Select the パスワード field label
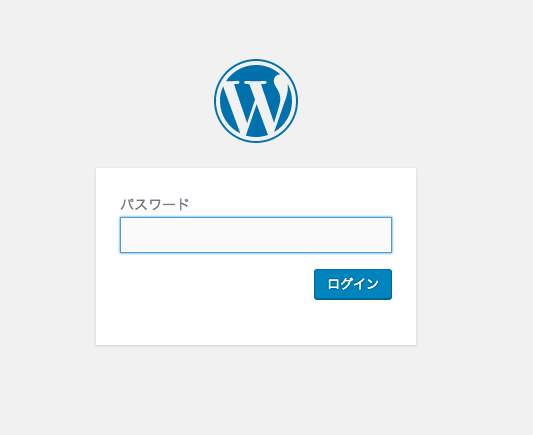Image resolution: width=533 pixels, height=435 pixels. [x=155, y=204]
